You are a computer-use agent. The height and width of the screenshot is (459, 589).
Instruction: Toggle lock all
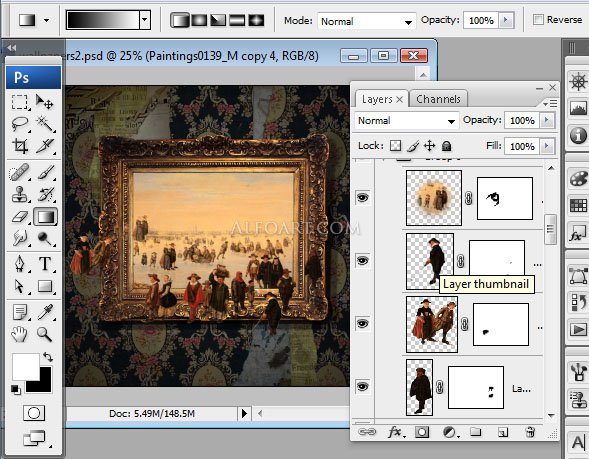point(446,146)
